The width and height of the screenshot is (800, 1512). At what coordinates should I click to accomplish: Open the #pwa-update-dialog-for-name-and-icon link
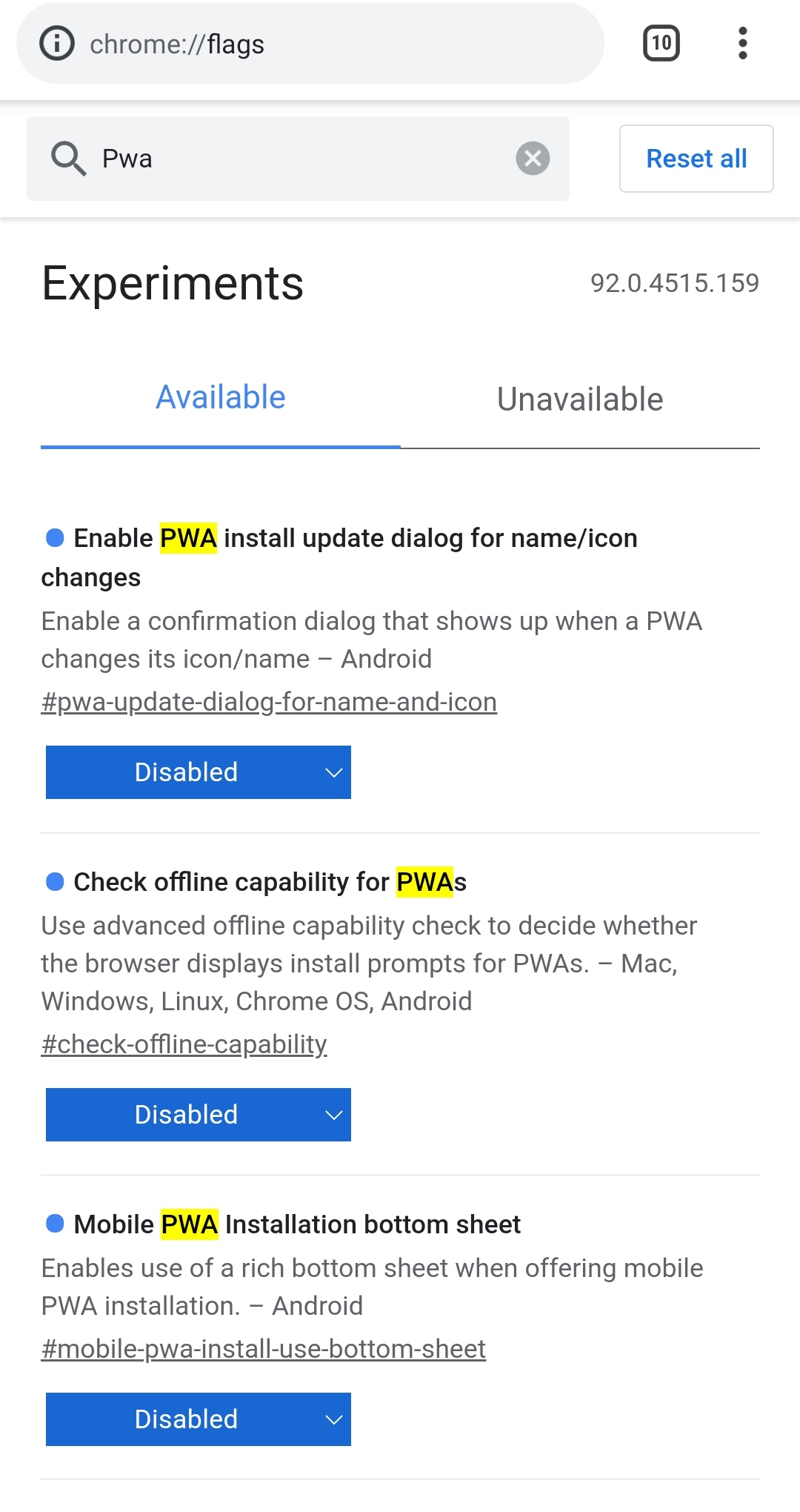(x=269, y=702)
